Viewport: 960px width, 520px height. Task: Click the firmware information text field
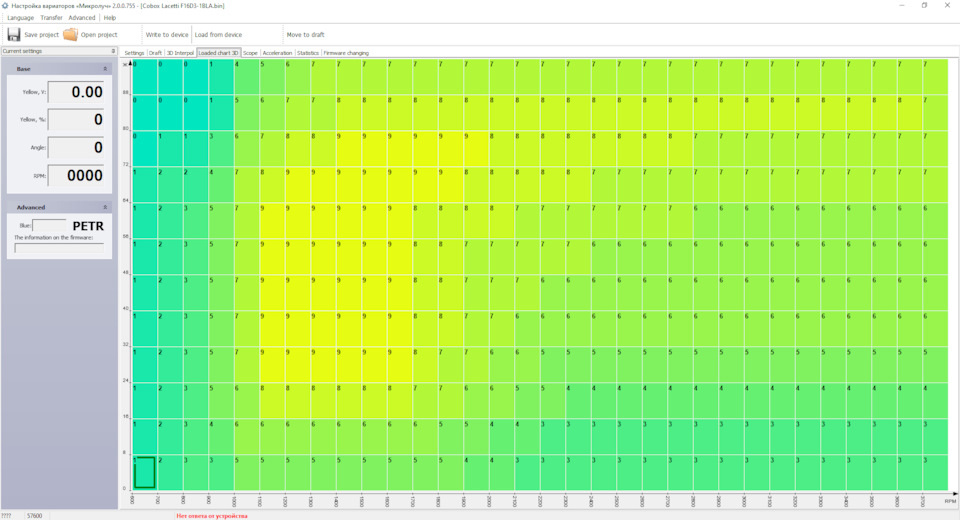58,248
